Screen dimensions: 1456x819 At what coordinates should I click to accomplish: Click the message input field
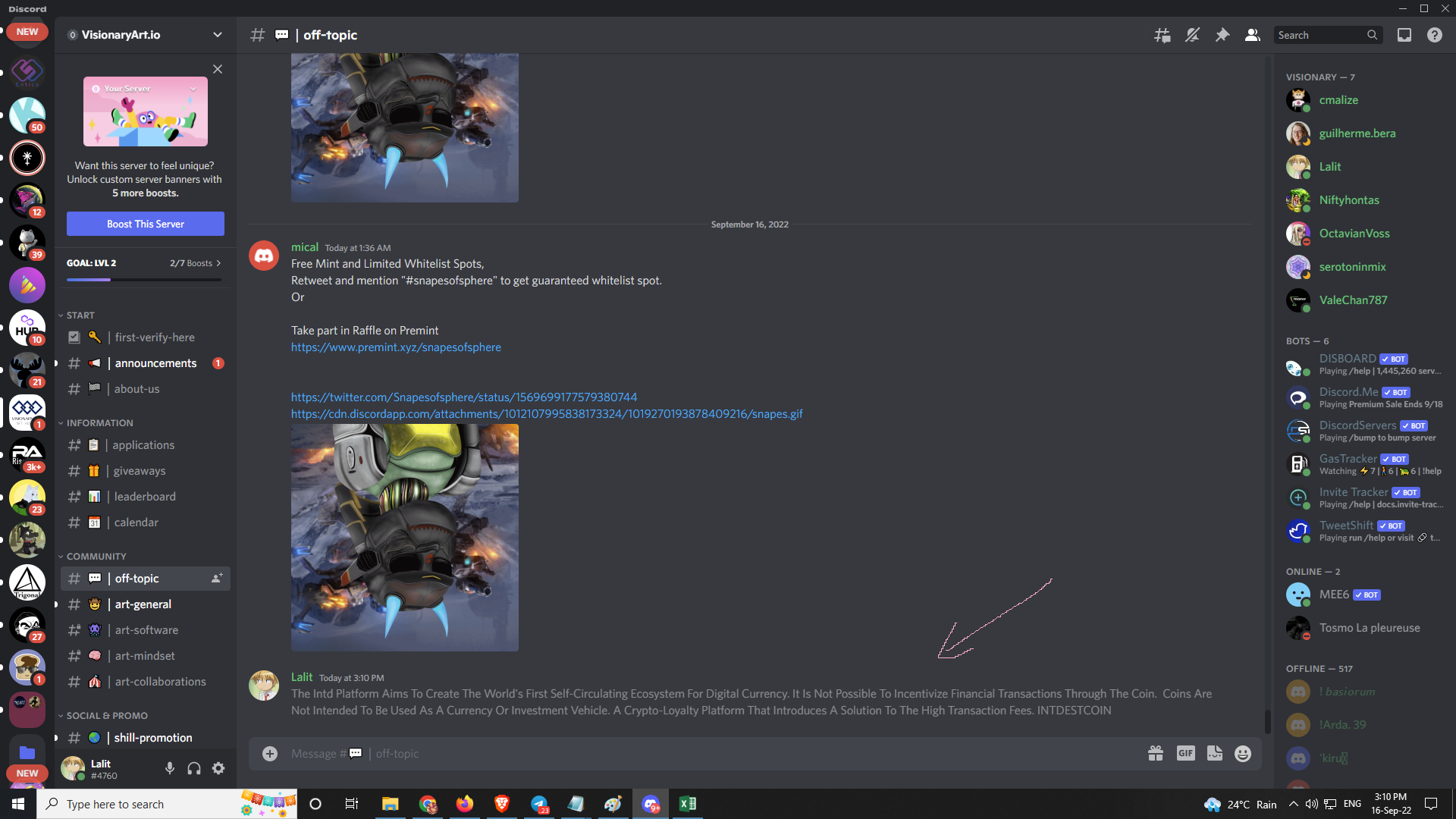pos(713,754)
